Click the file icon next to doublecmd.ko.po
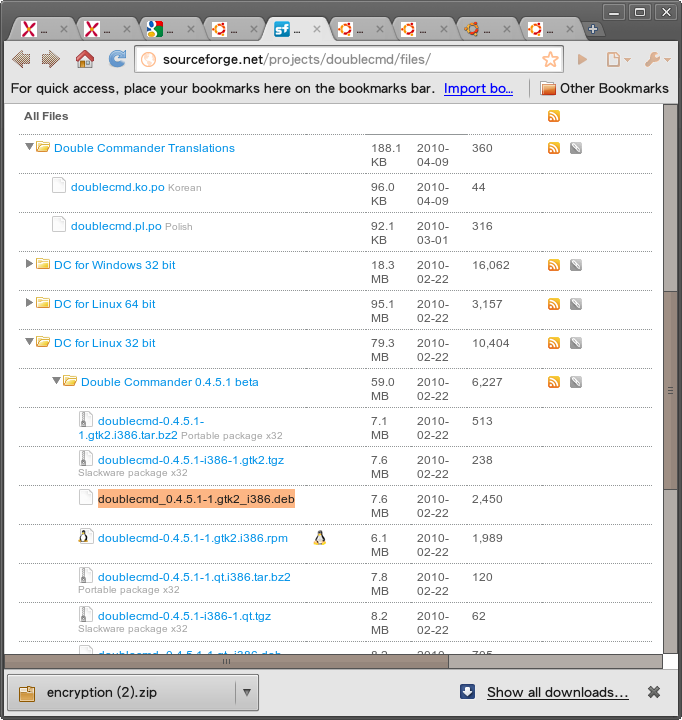682x720 pixels. 59,185
